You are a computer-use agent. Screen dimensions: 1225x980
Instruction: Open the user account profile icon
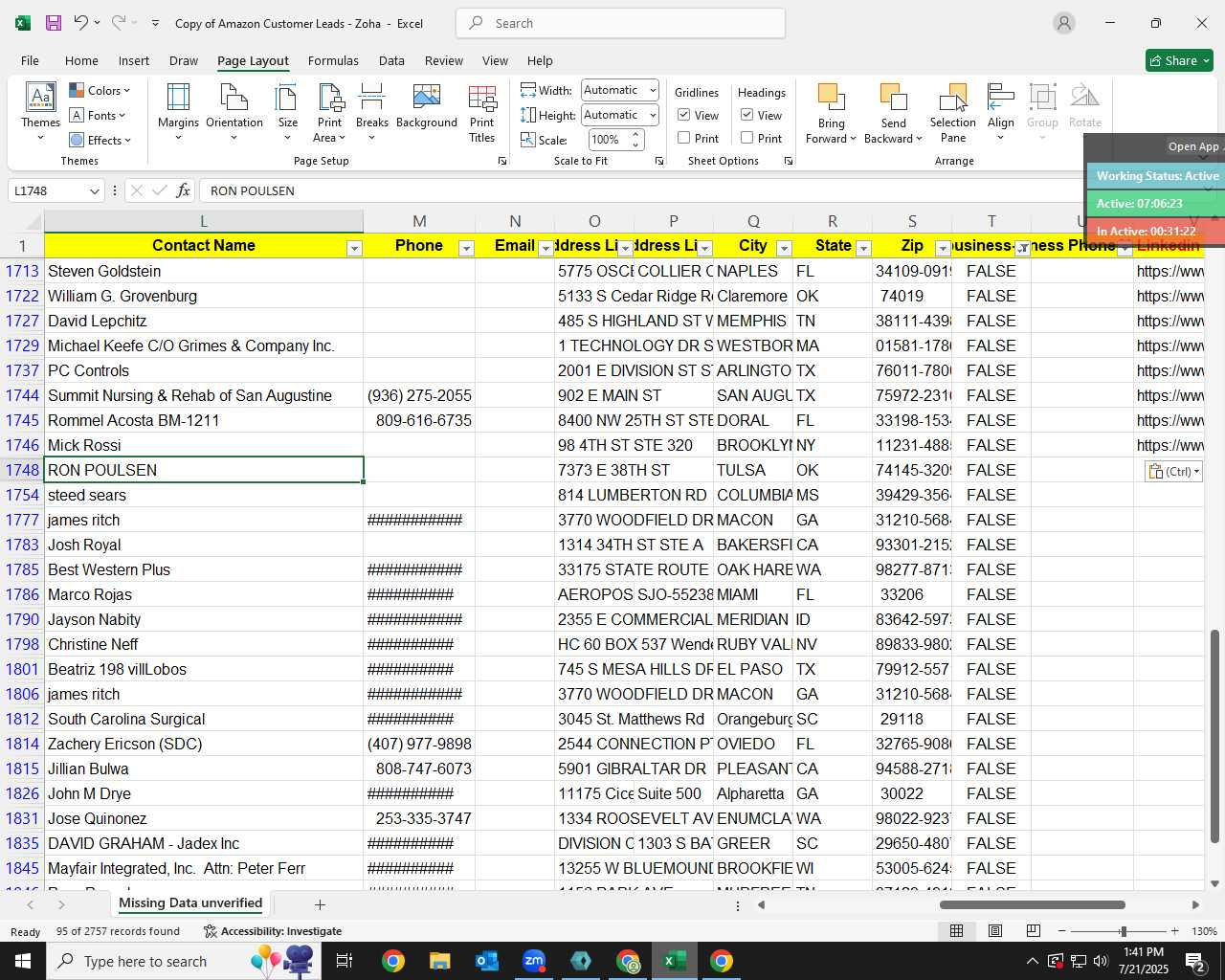tap(1064, 23)
